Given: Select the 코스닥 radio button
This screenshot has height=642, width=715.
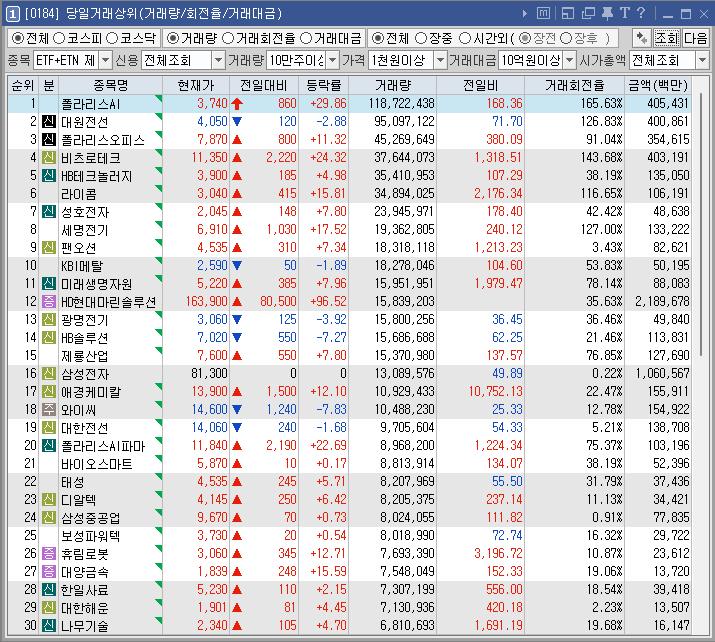Looking at the screenshot, I should pos(112,38).
